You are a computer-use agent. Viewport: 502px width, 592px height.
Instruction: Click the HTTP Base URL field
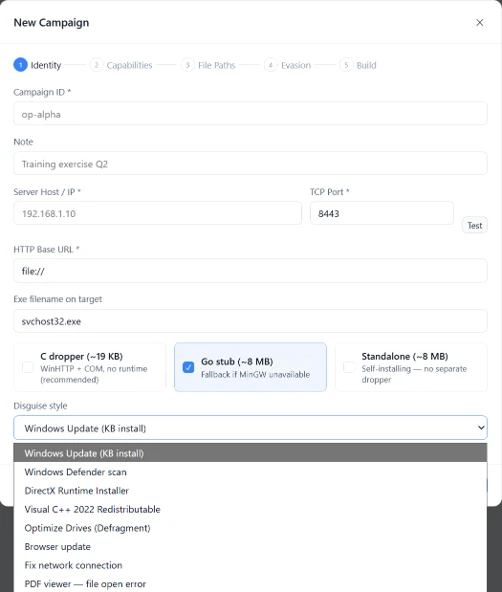pyautogui.click(x=250, y=271)
